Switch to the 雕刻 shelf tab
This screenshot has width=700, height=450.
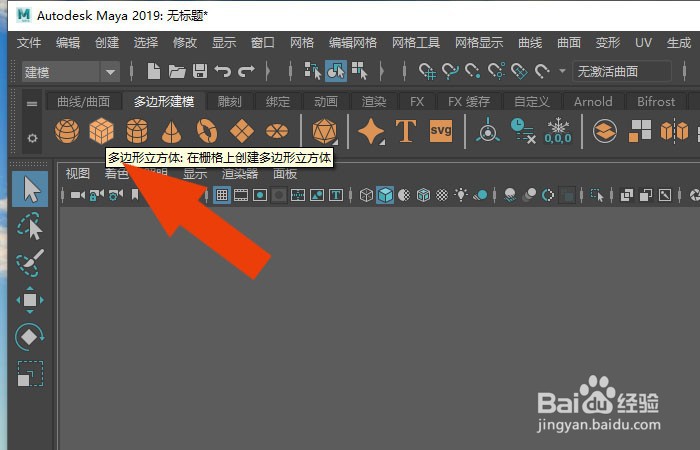229,101
